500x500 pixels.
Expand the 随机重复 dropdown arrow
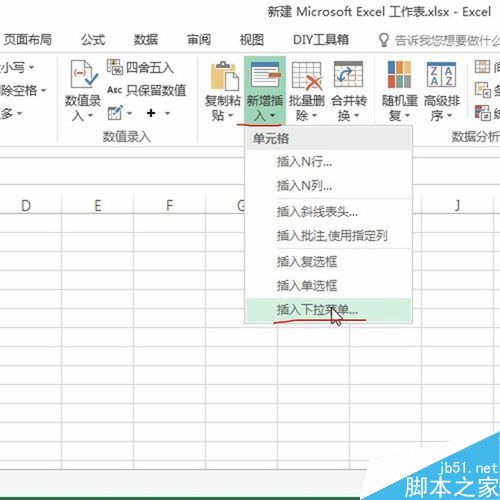[407, 116]
